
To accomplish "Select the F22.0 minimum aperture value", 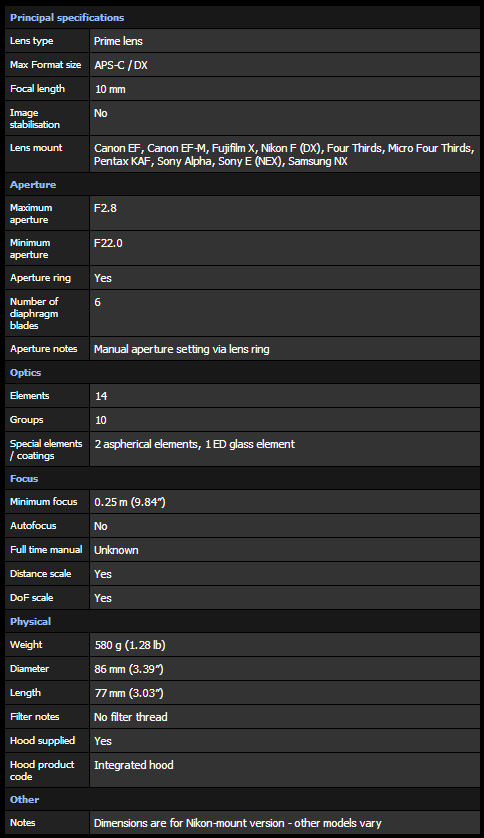I will click(x=108, y=243).
